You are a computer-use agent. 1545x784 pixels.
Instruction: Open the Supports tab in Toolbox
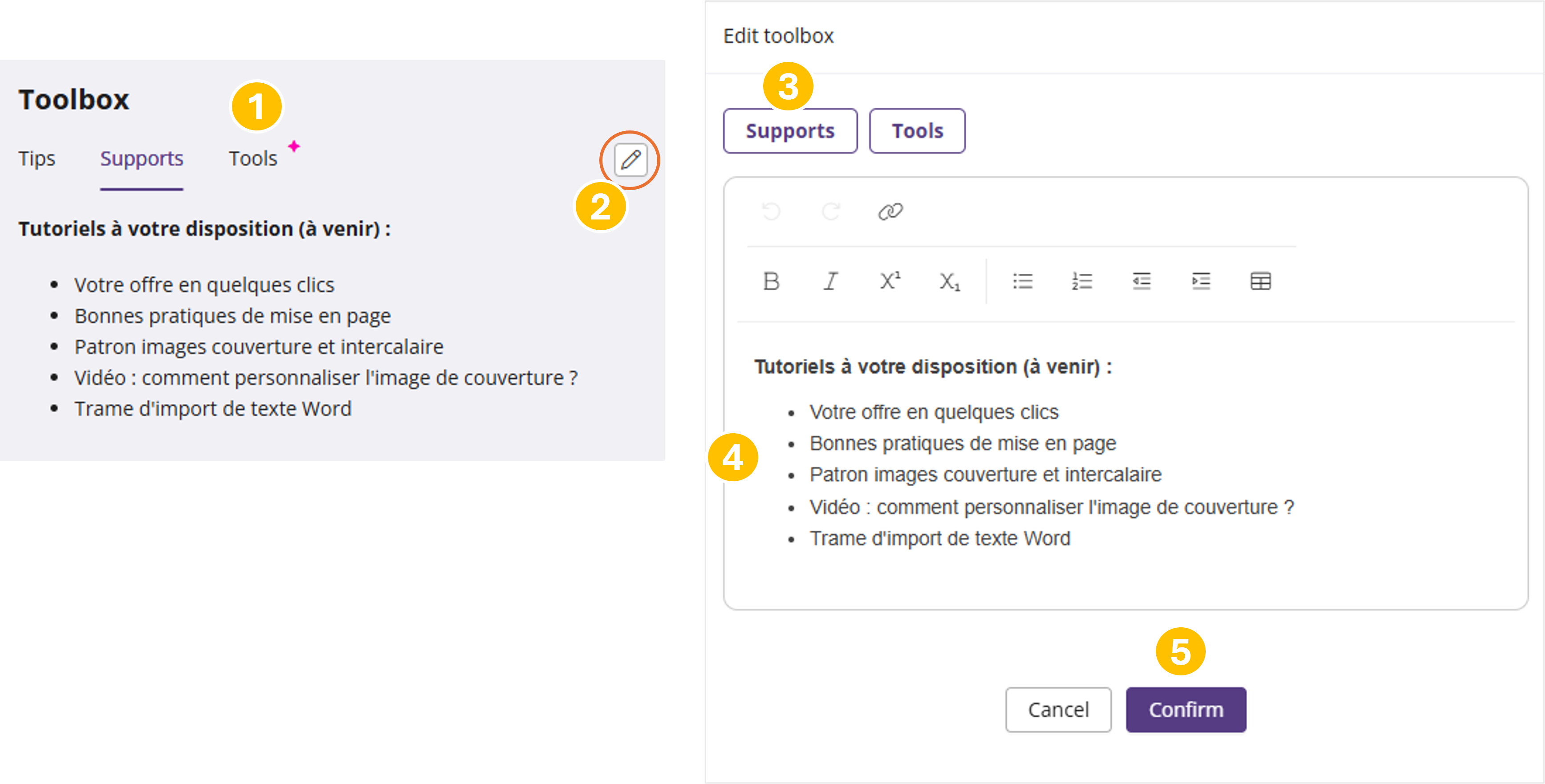[x=142, y=158]
